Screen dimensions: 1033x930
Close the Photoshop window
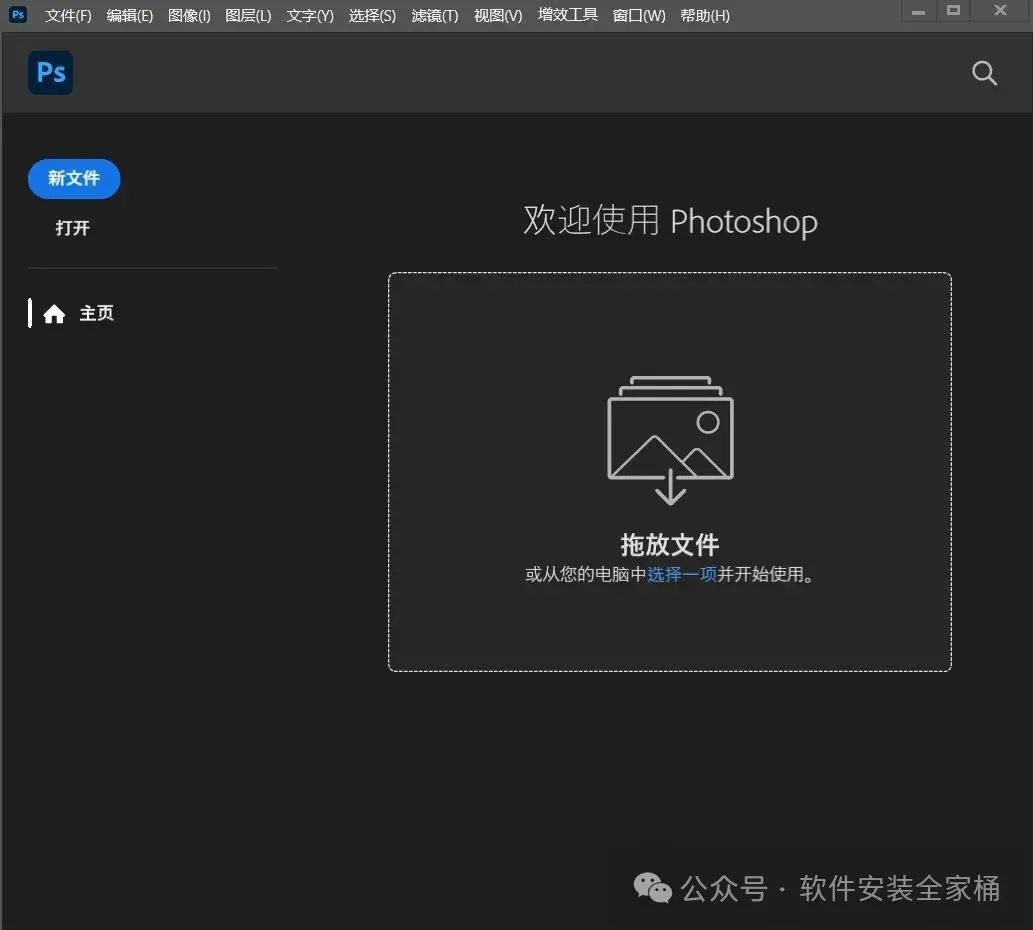1000,11
